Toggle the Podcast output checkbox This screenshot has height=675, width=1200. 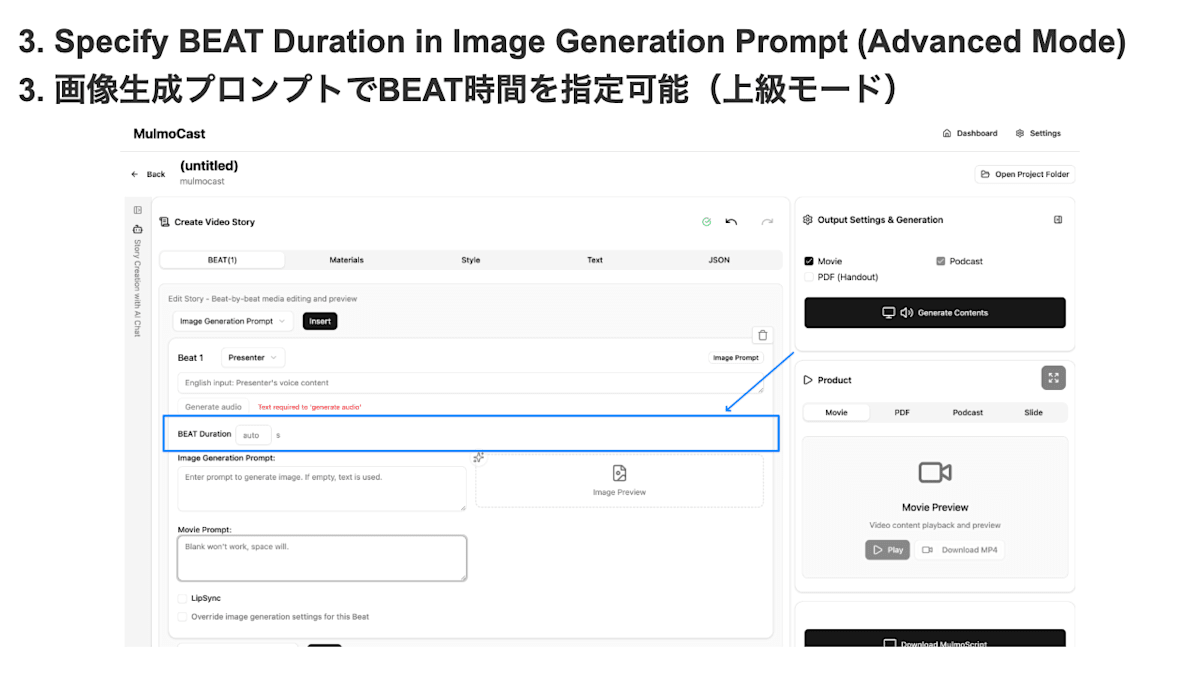pyautogui.click(x=941, y=261)
